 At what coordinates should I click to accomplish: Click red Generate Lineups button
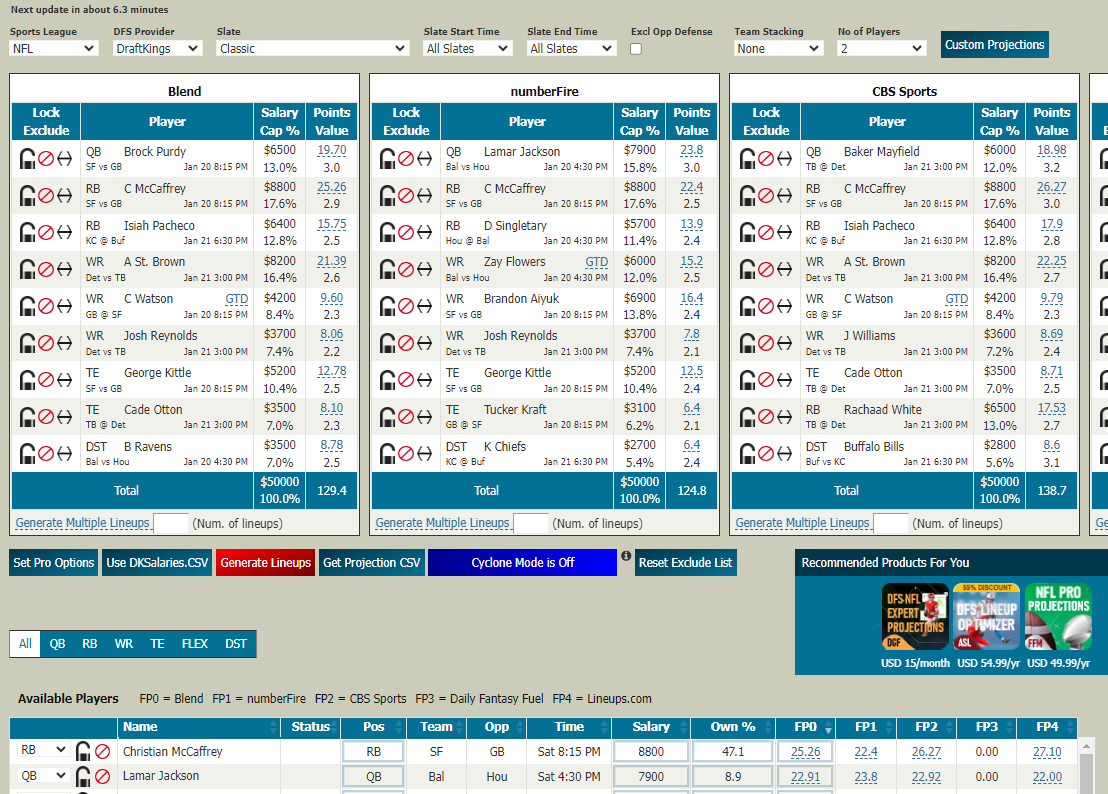[266, 562]
